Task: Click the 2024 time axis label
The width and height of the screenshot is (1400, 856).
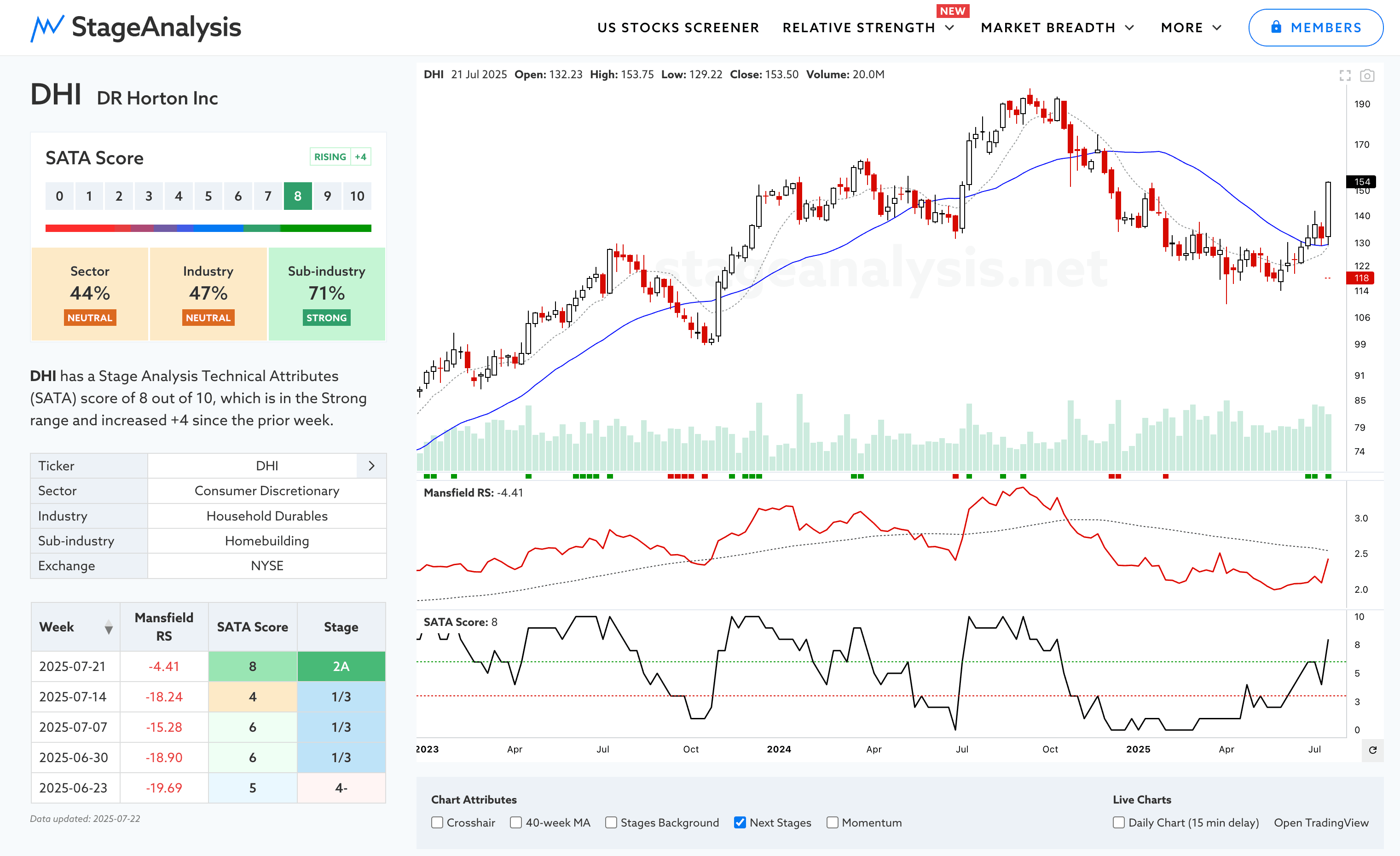Action: 779,749
